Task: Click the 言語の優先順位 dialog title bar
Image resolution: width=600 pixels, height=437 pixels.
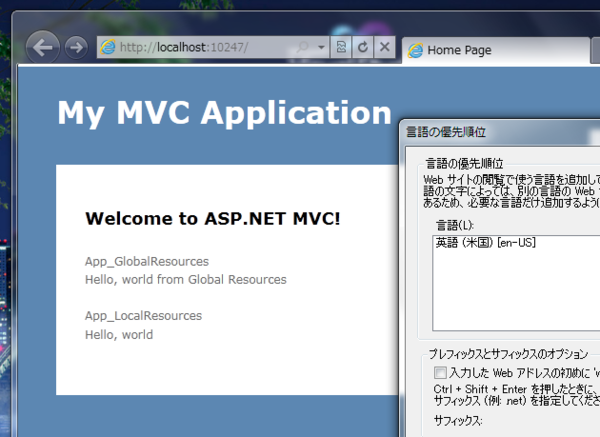Action: coord(499,132)
